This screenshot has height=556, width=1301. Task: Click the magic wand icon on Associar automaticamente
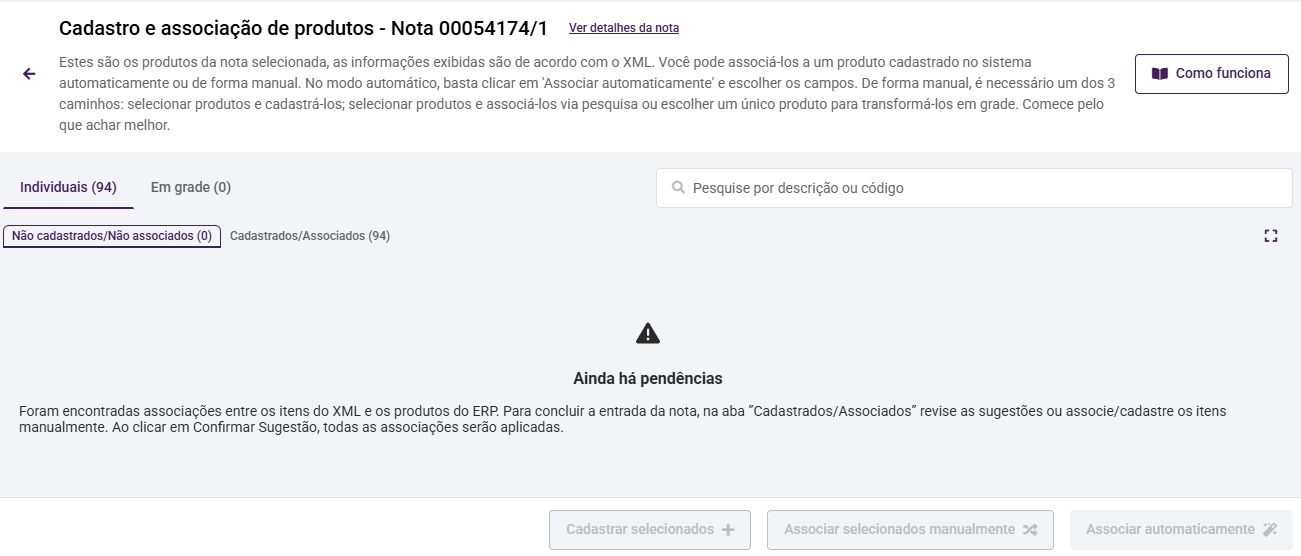1270,530
